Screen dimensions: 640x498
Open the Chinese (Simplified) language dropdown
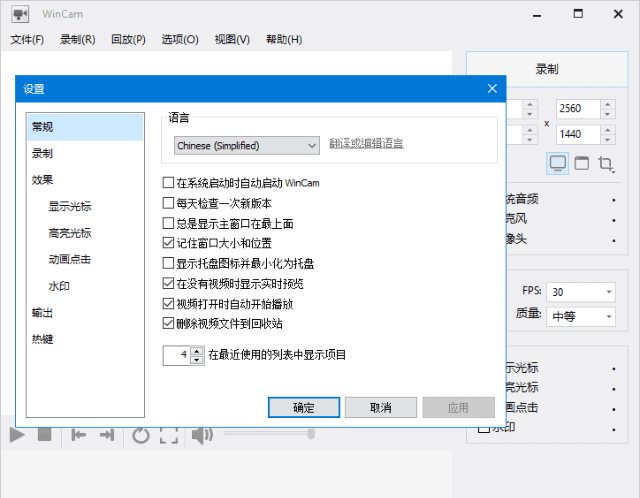pyautogui.click(x=247, y=146)
